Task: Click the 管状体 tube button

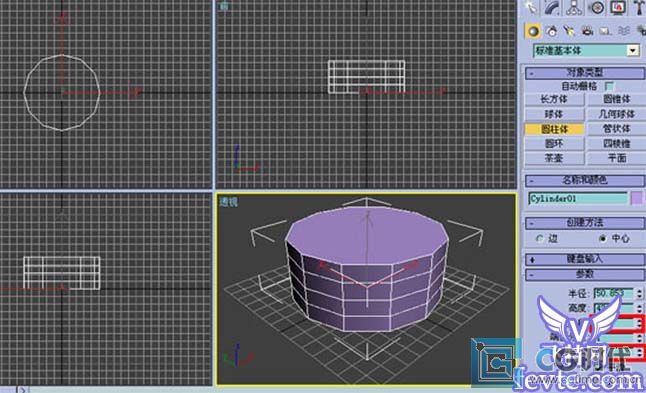Action: [x=616, y=129]
